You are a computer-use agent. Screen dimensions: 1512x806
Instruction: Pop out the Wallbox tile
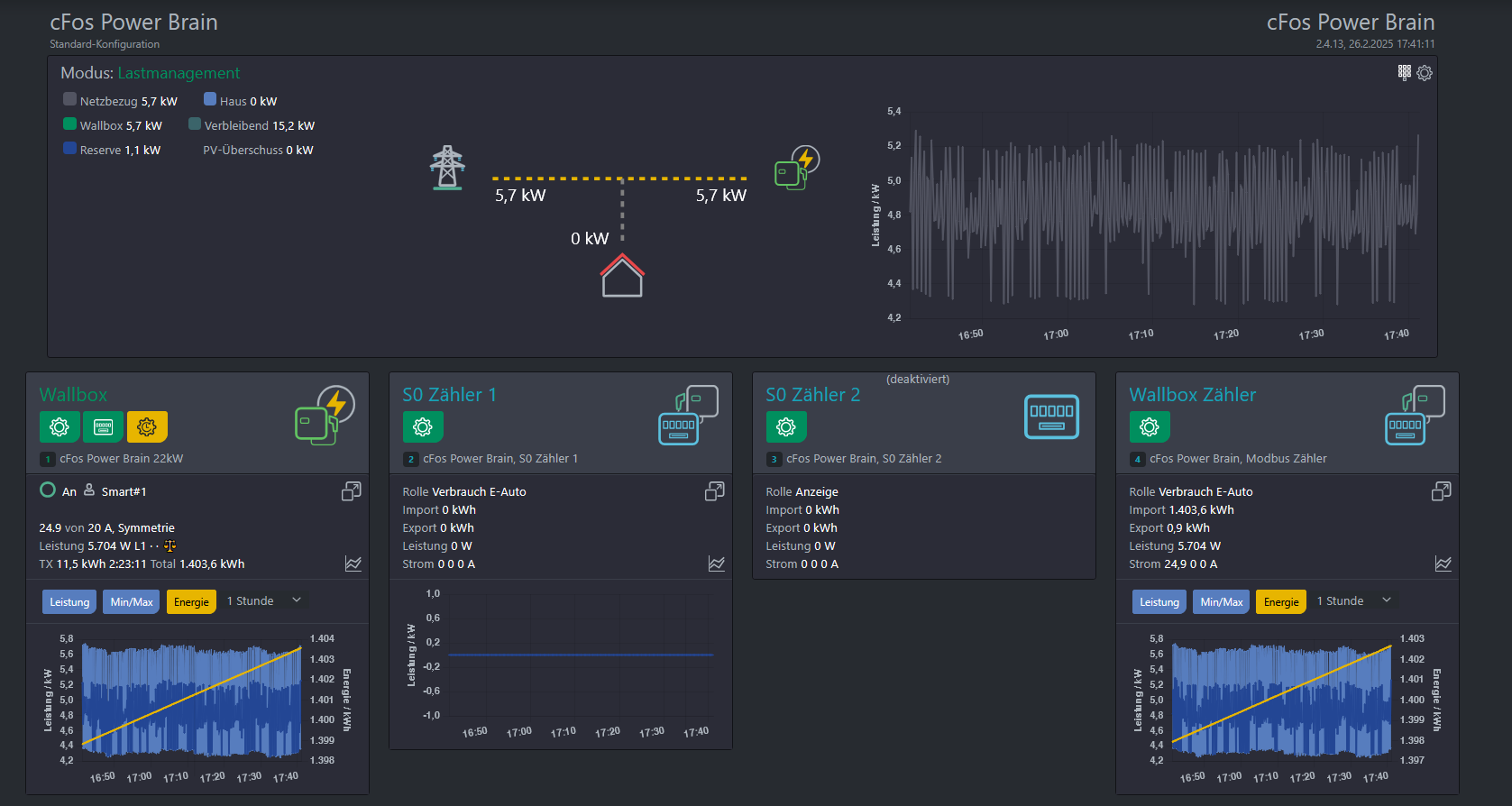(352, 490)
